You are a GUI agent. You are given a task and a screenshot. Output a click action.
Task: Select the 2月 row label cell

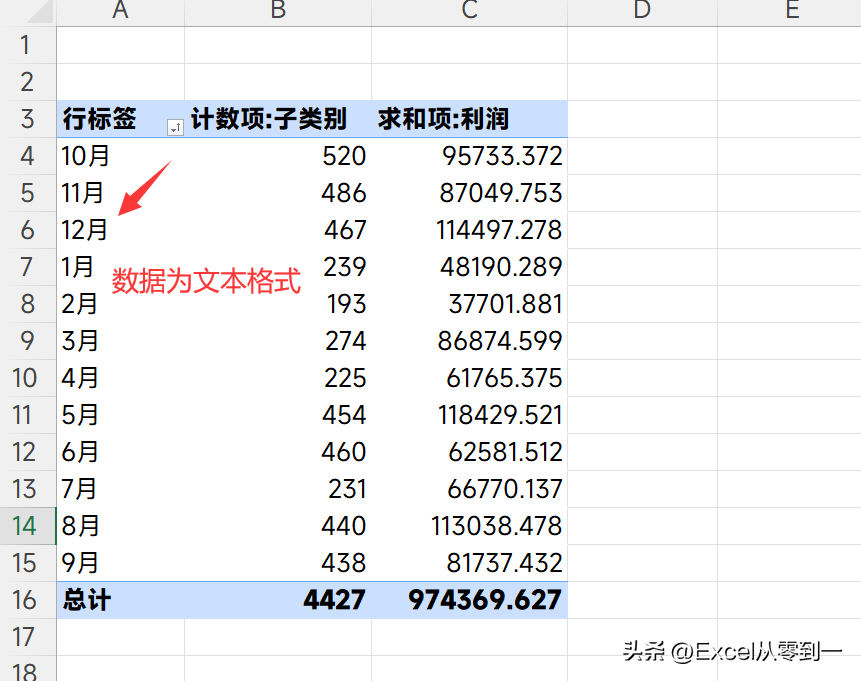point(120,304)
